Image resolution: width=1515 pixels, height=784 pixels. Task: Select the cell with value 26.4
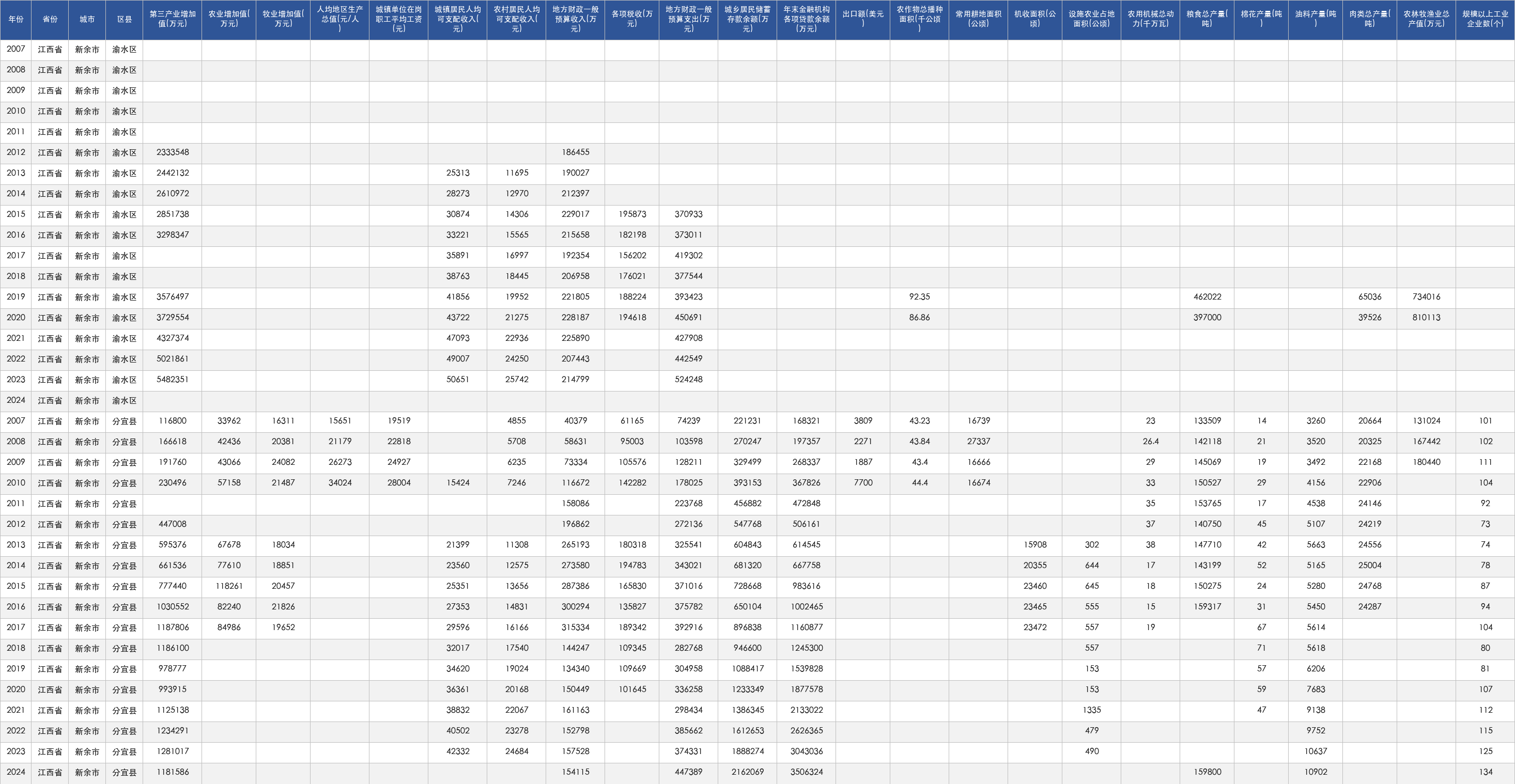(1150, 442)
